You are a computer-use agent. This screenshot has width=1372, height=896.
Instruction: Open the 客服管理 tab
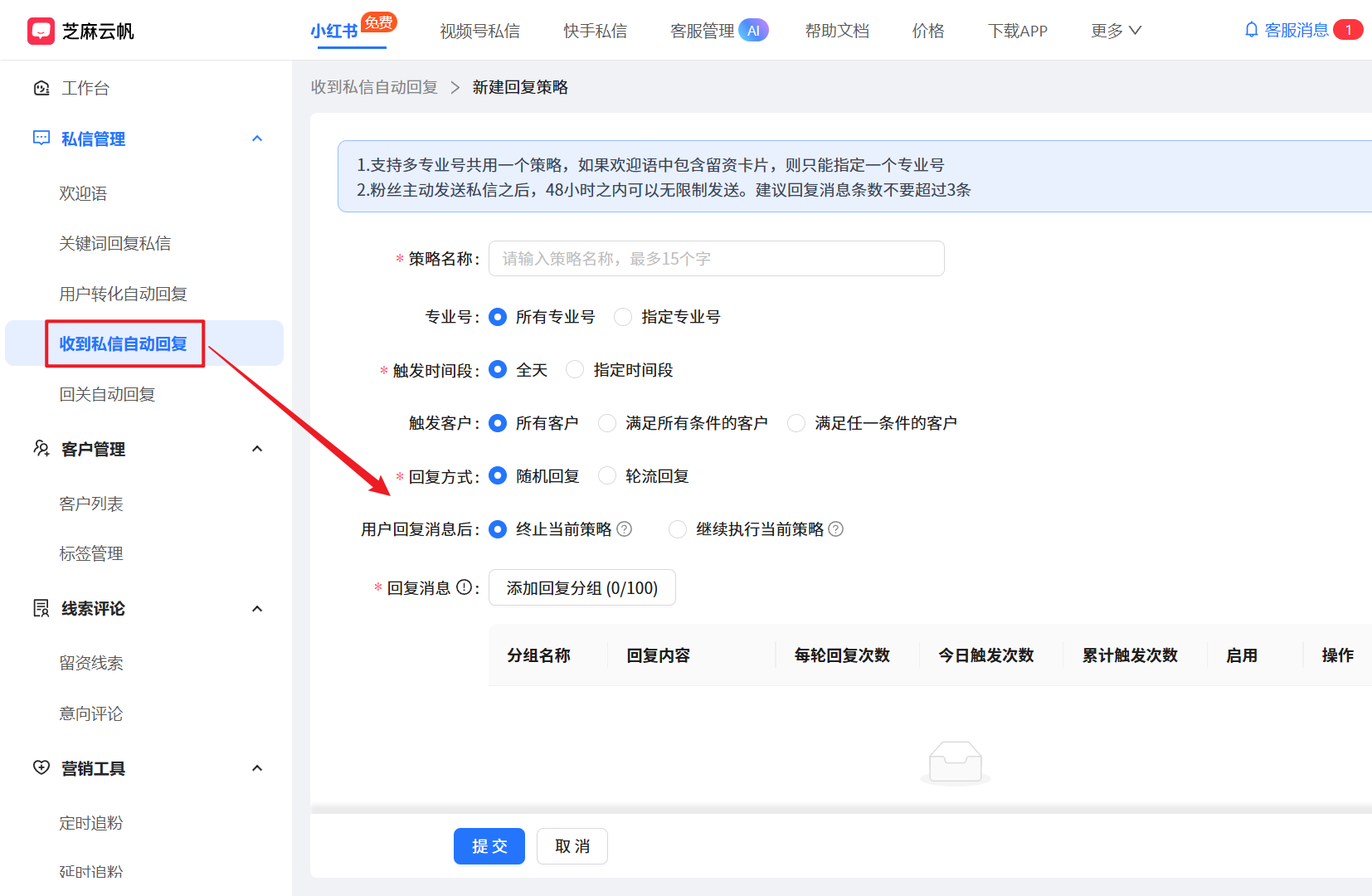pos(702,32)
